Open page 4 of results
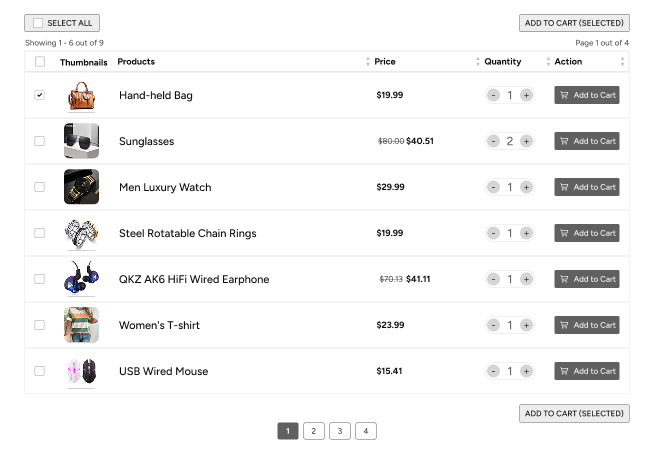 click(366, 431)
